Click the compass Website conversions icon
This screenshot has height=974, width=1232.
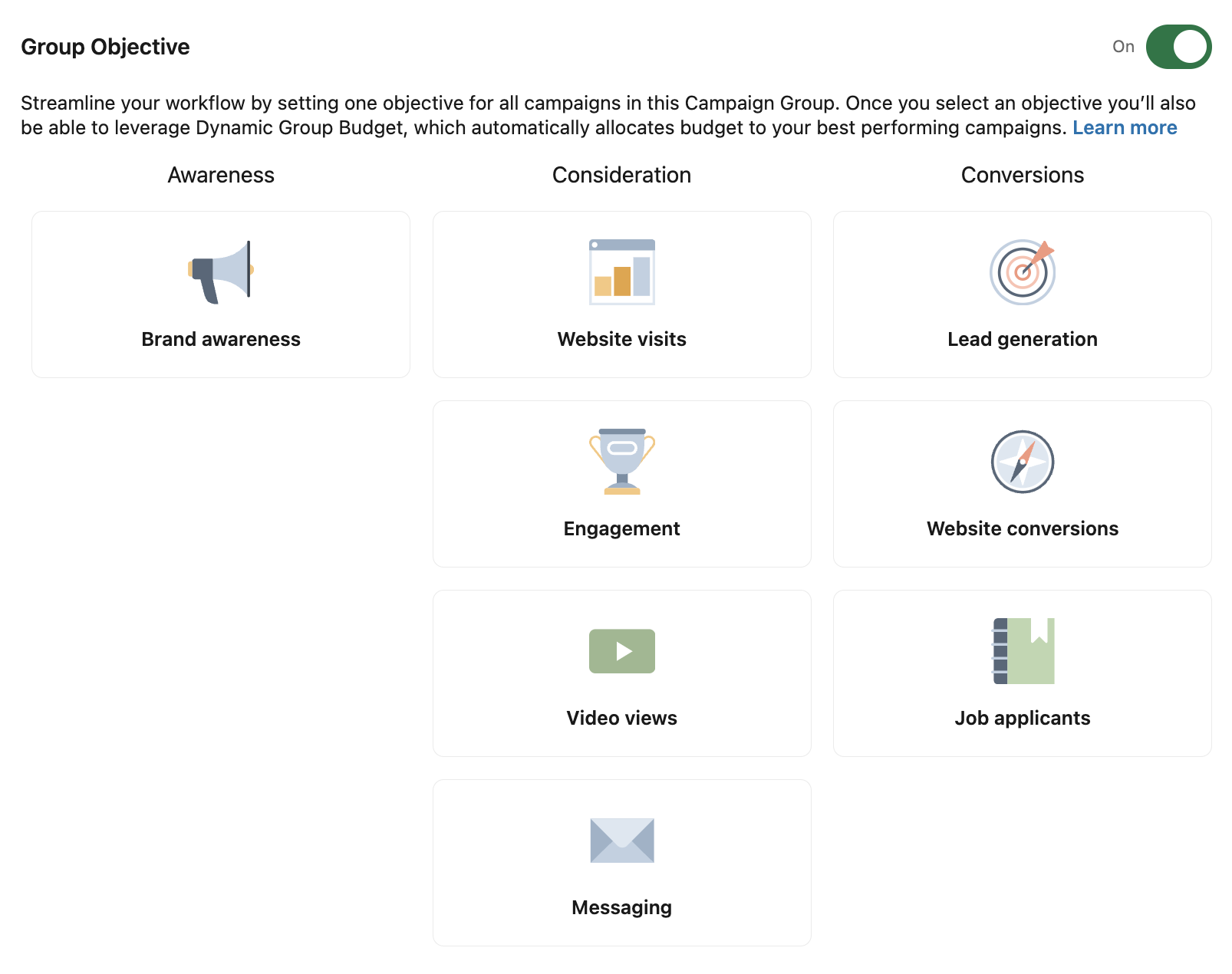1022,462
